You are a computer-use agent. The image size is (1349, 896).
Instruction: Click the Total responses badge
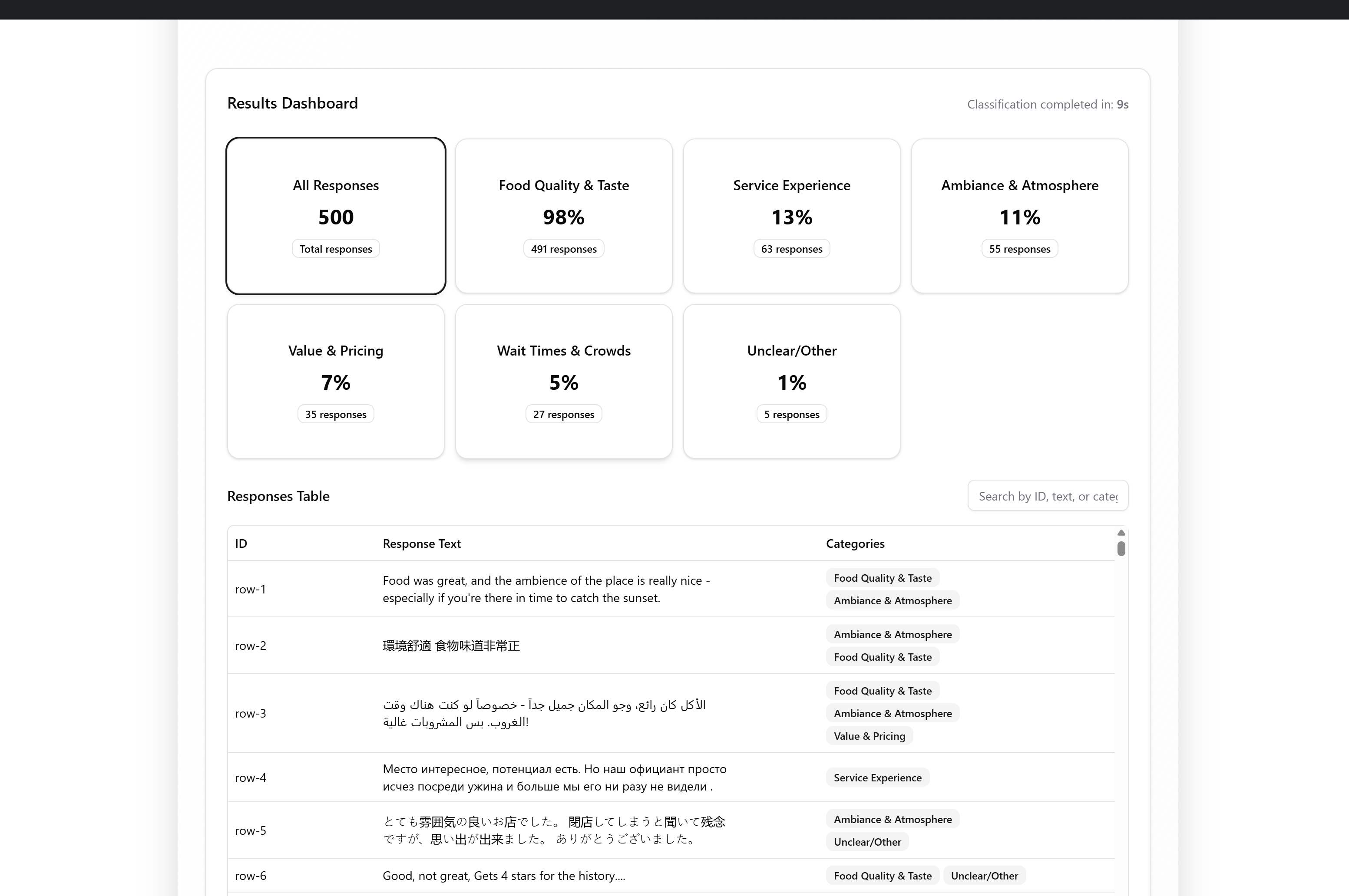[x=335, y=248]
